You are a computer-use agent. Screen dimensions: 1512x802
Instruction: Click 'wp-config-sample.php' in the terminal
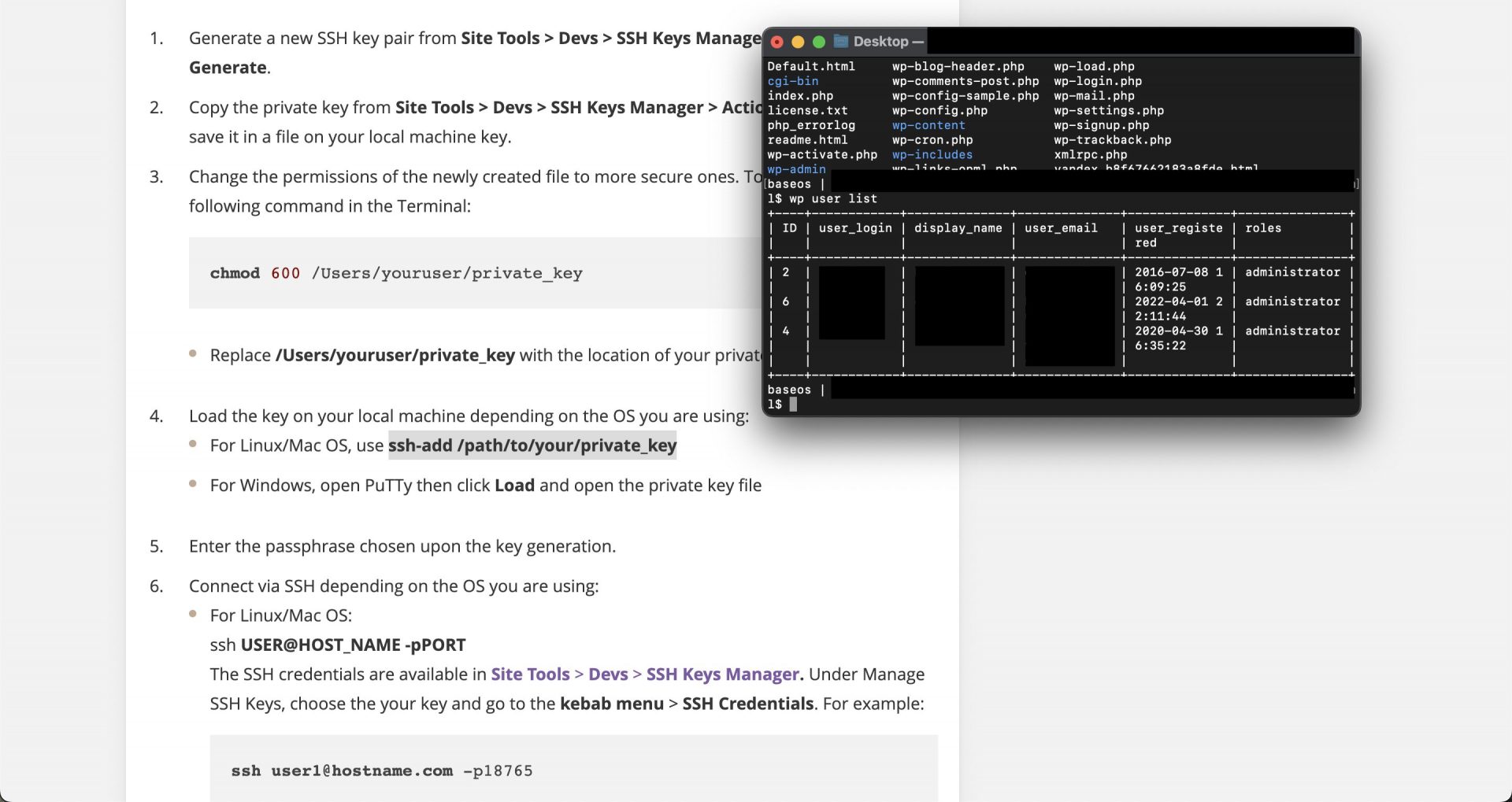click(x=965, y=95)
